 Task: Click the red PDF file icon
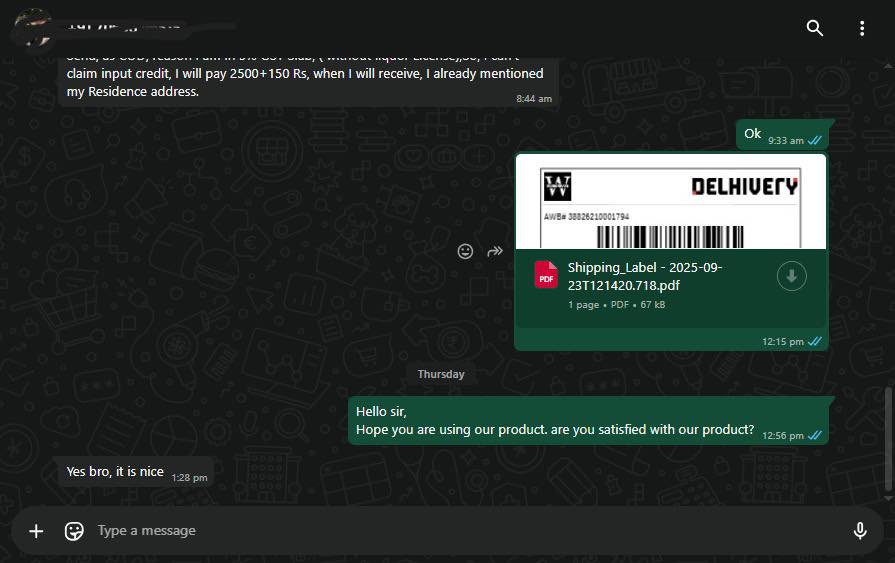coord(546,275)
